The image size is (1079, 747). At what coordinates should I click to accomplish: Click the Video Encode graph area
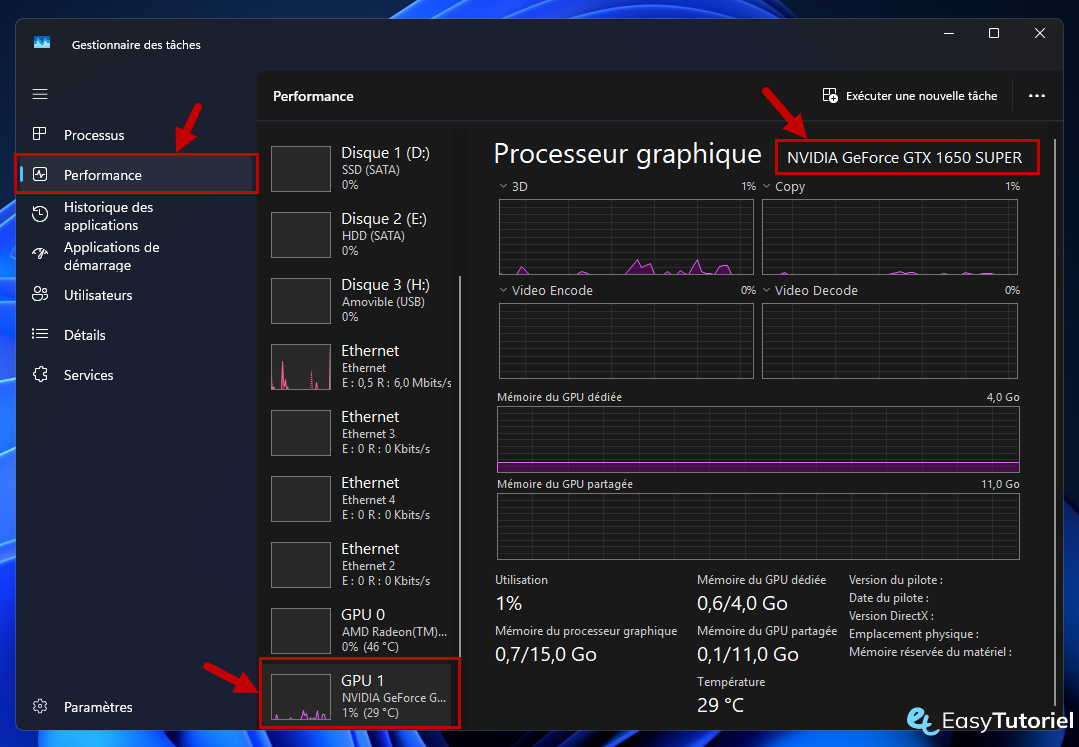tap(626, 341)
